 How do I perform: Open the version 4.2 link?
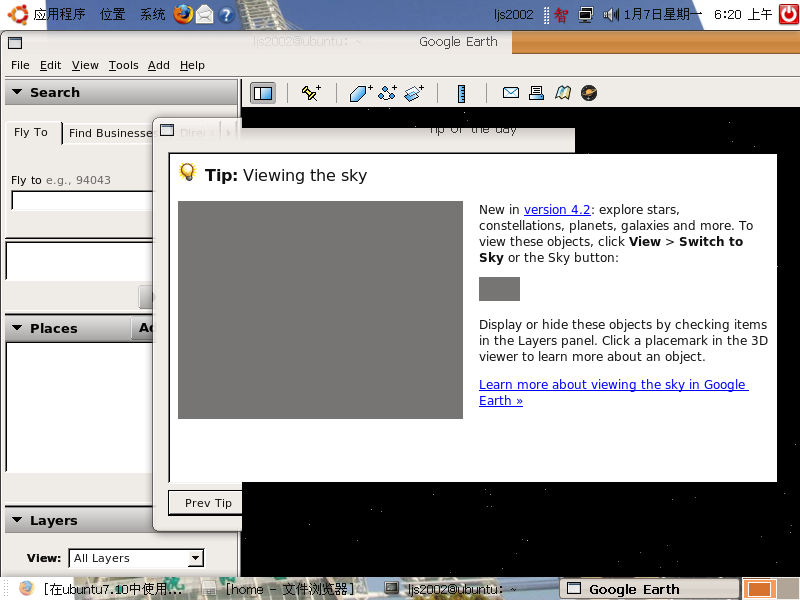point(556,209)
